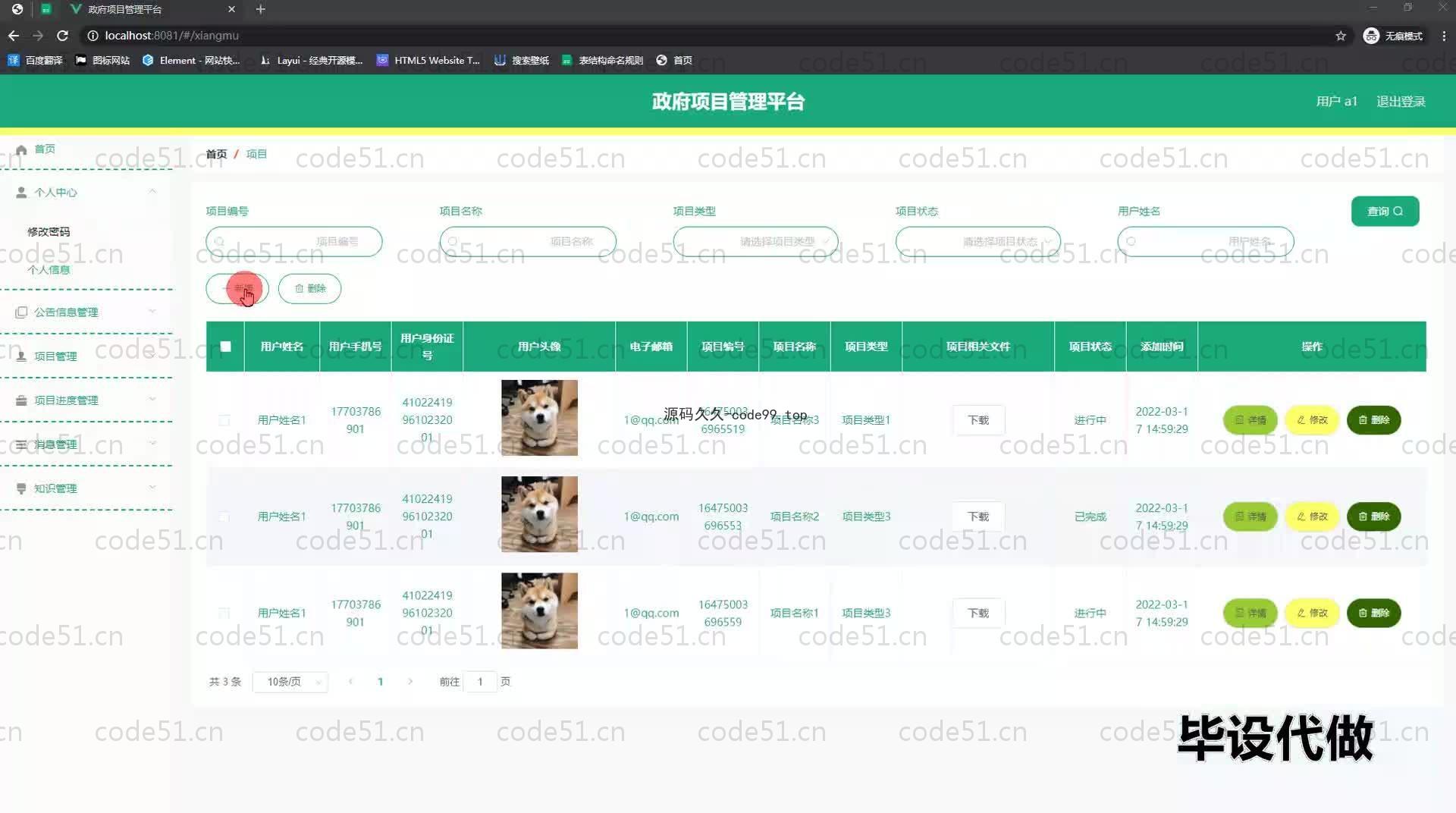Toggle select-all checkbox in table header
The height and width of the screenshot is (813, 1456).
pyautogui.click(x=225, y=347)
